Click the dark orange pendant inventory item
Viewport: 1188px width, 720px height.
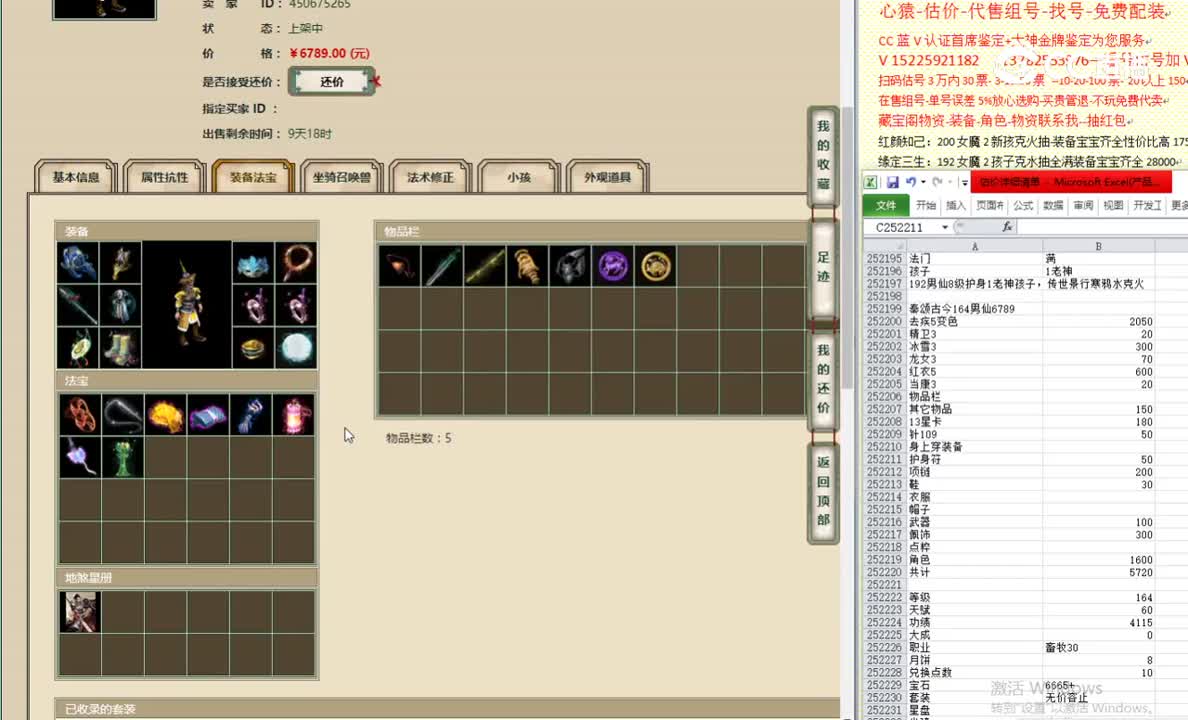pos(400,266)
